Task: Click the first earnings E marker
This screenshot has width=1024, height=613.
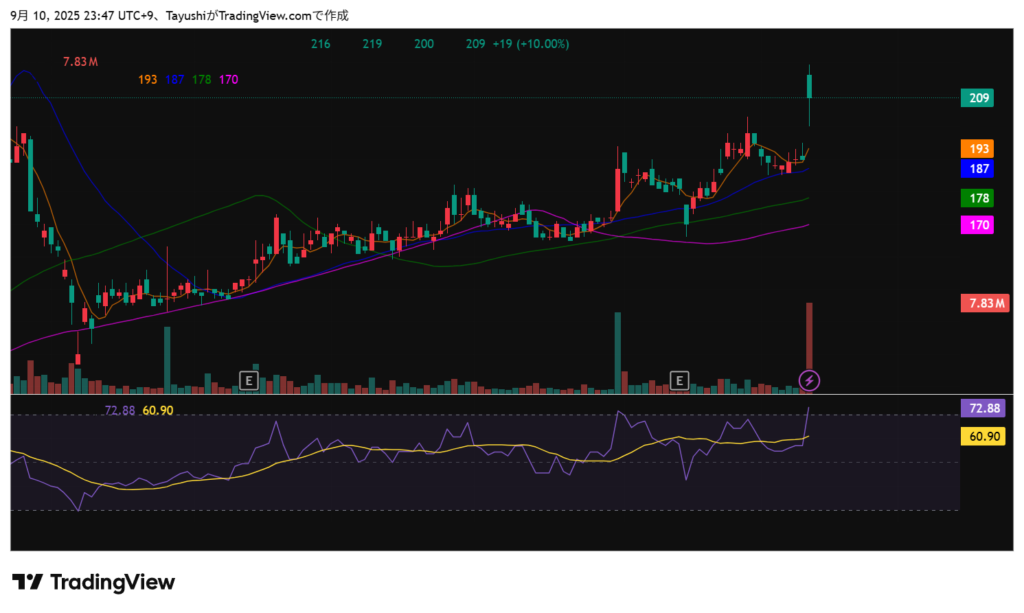Action: pos(249,380)
